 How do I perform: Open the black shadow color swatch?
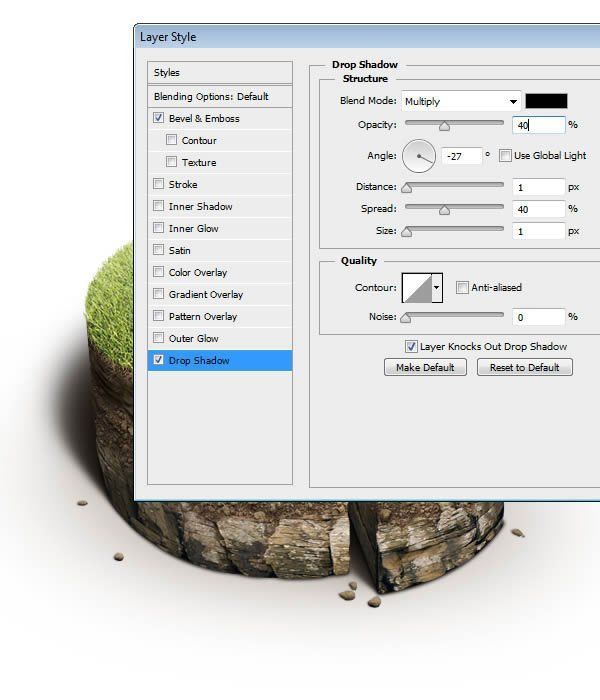point(546,101)
